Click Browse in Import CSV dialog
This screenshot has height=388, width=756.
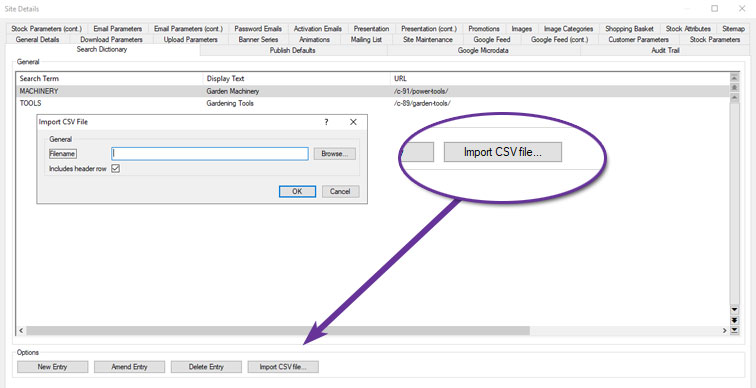click(335, 154)
